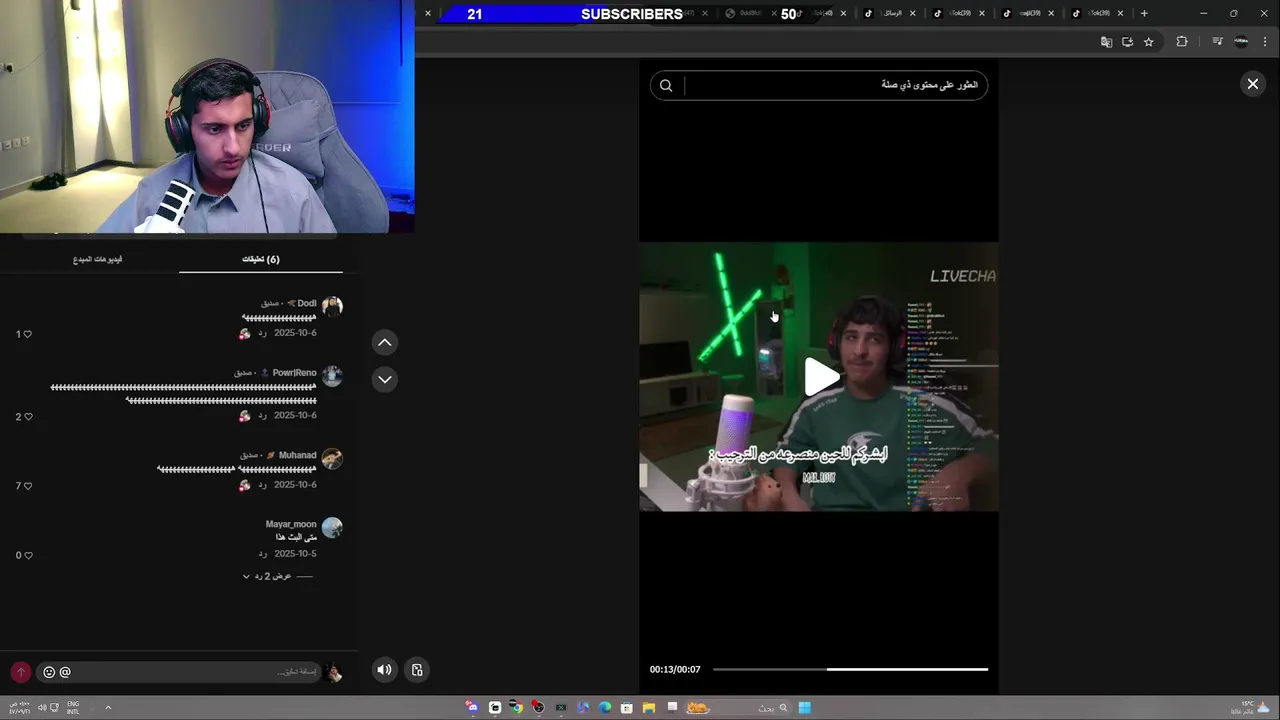
Task: Like PowrlReno's comment with the heart
Action: tap(27, 416)
